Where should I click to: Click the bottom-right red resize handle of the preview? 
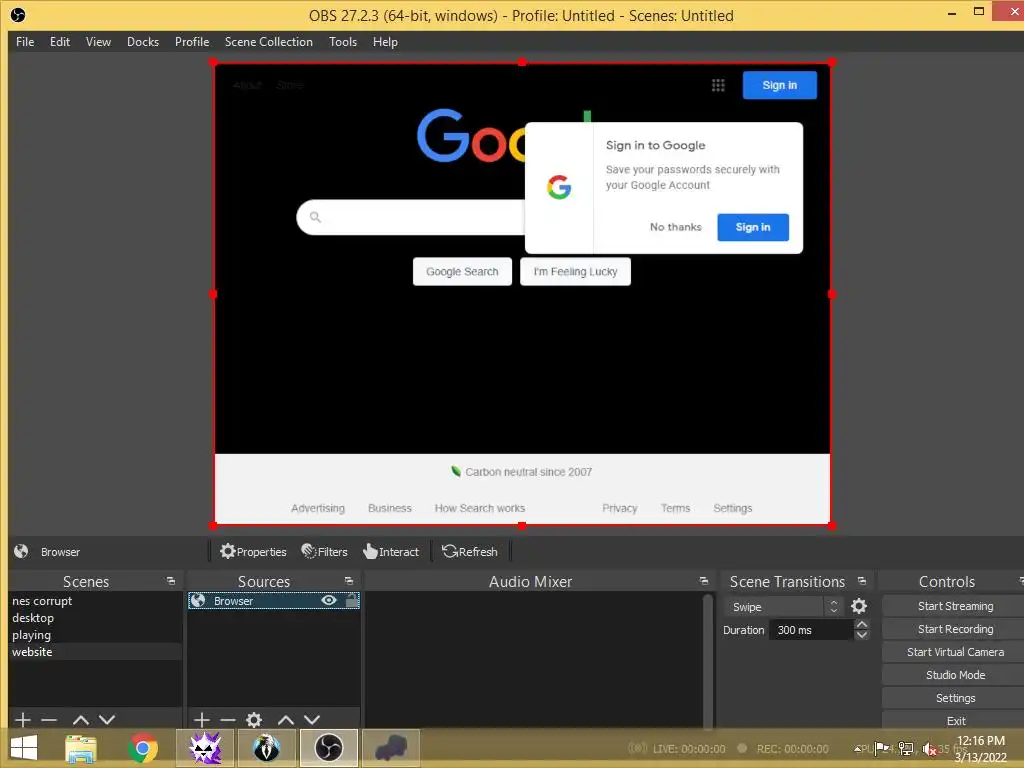[x=831, y=525]
